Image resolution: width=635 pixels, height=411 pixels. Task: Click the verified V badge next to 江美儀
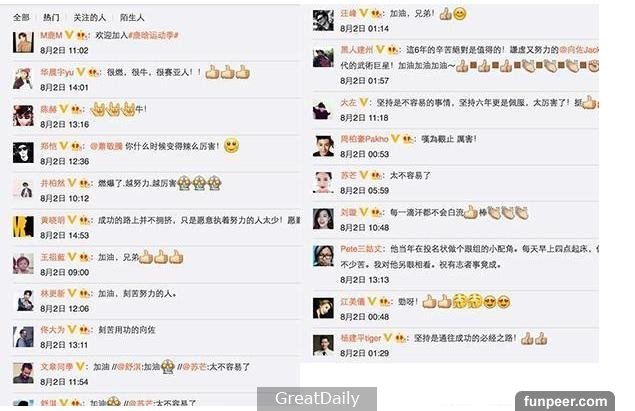pos(372,302)
